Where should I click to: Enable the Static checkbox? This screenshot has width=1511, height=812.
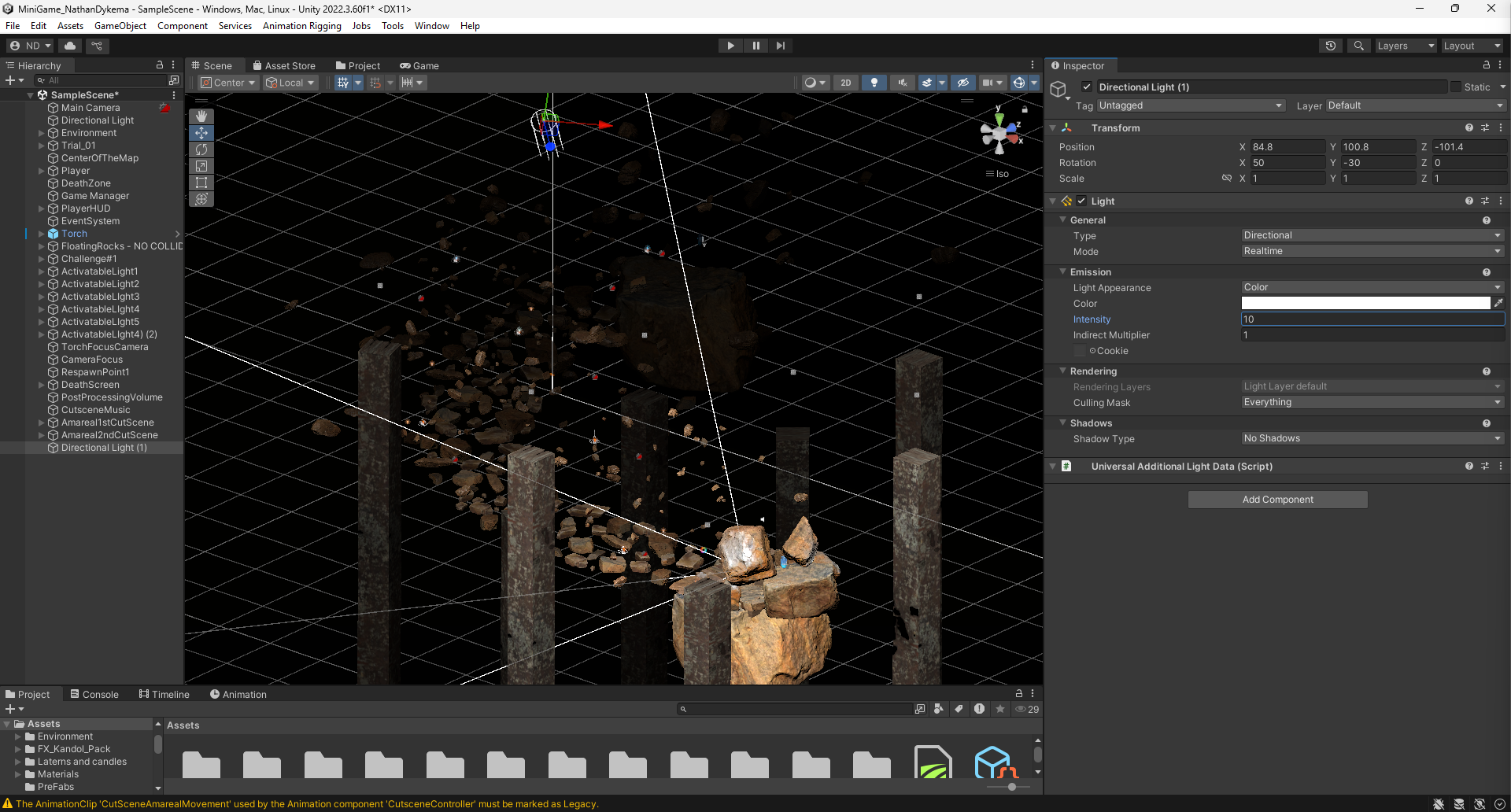click(1456, 87)
